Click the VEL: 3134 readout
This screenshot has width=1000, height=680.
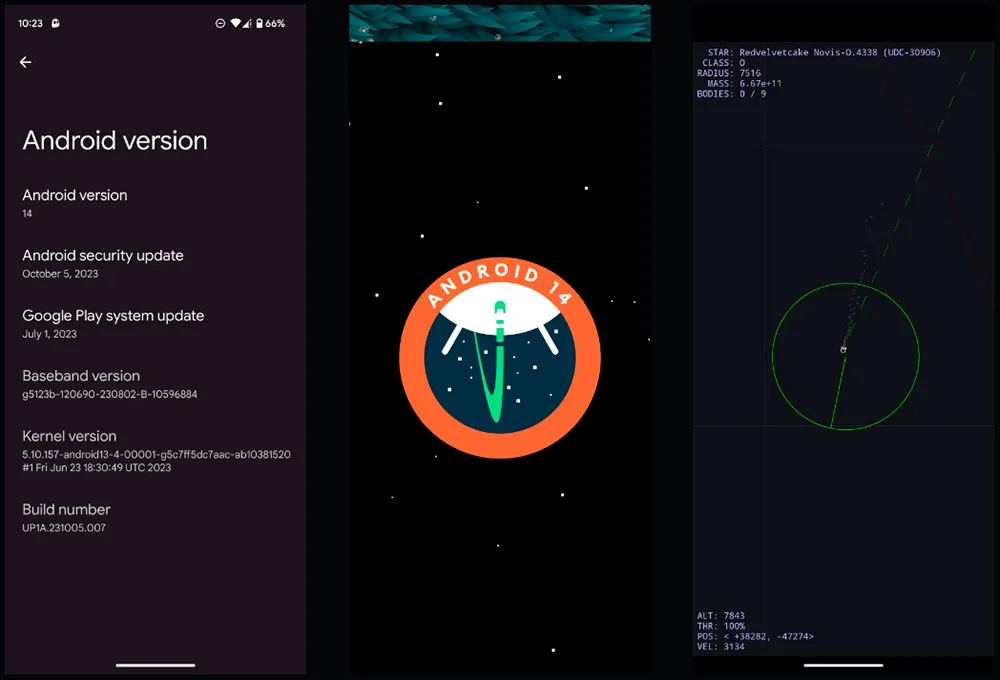click(x=721, y=646)
